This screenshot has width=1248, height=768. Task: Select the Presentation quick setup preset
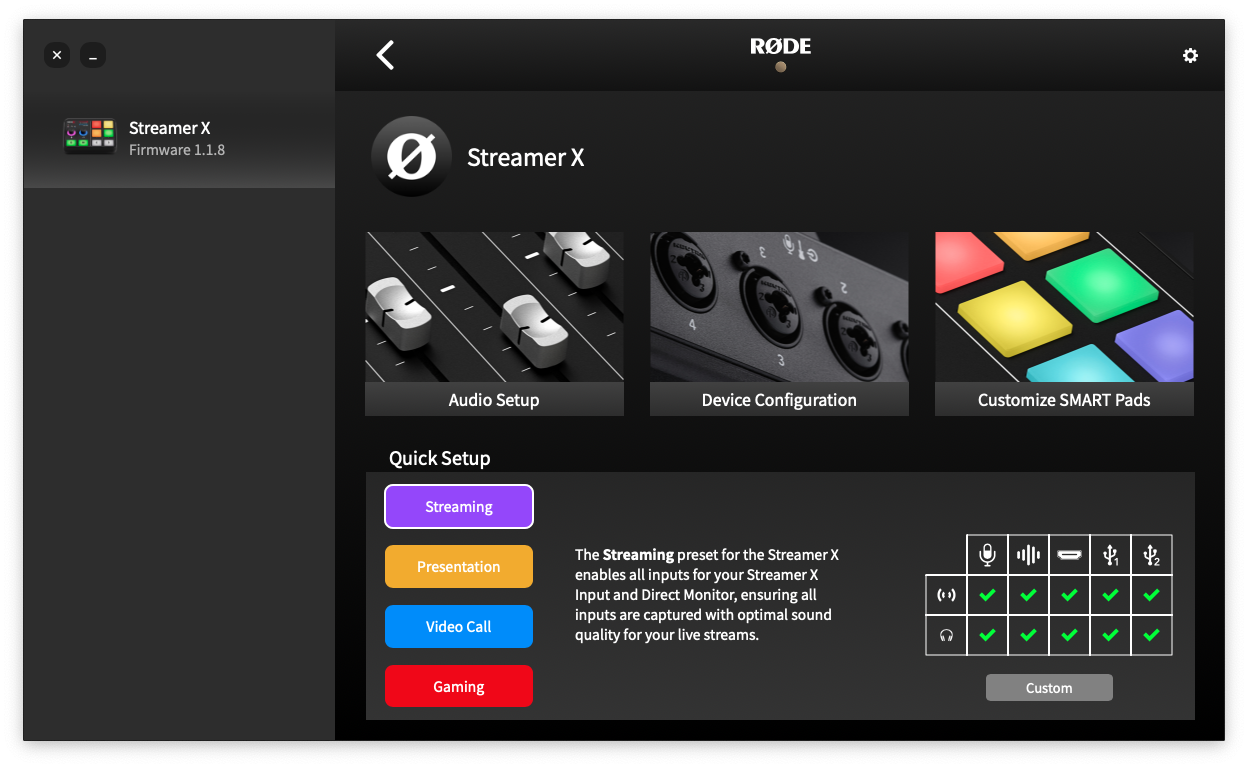pos(459,567)
